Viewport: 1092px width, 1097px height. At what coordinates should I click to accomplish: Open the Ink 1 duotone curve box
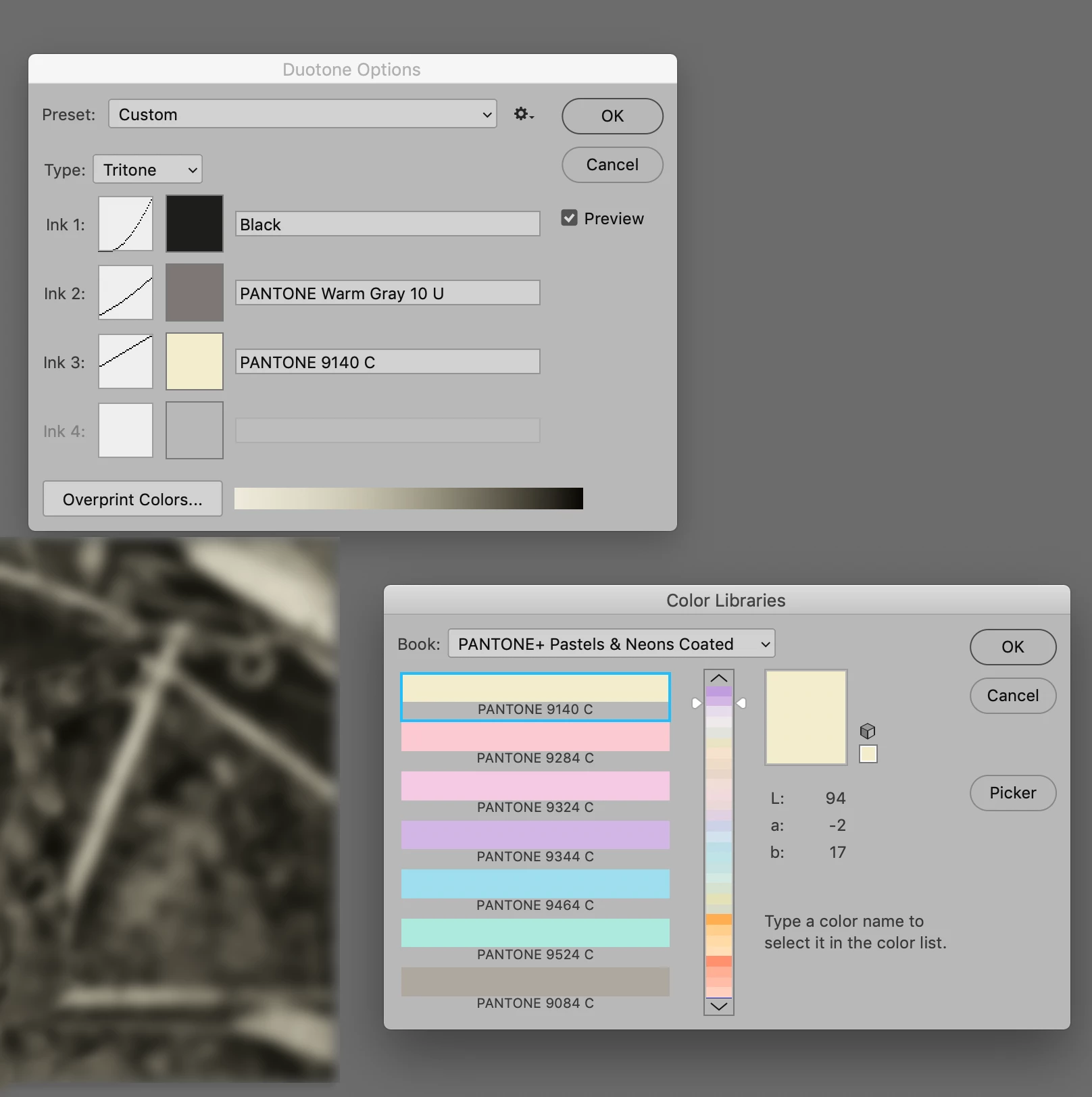tap(126, 224)
